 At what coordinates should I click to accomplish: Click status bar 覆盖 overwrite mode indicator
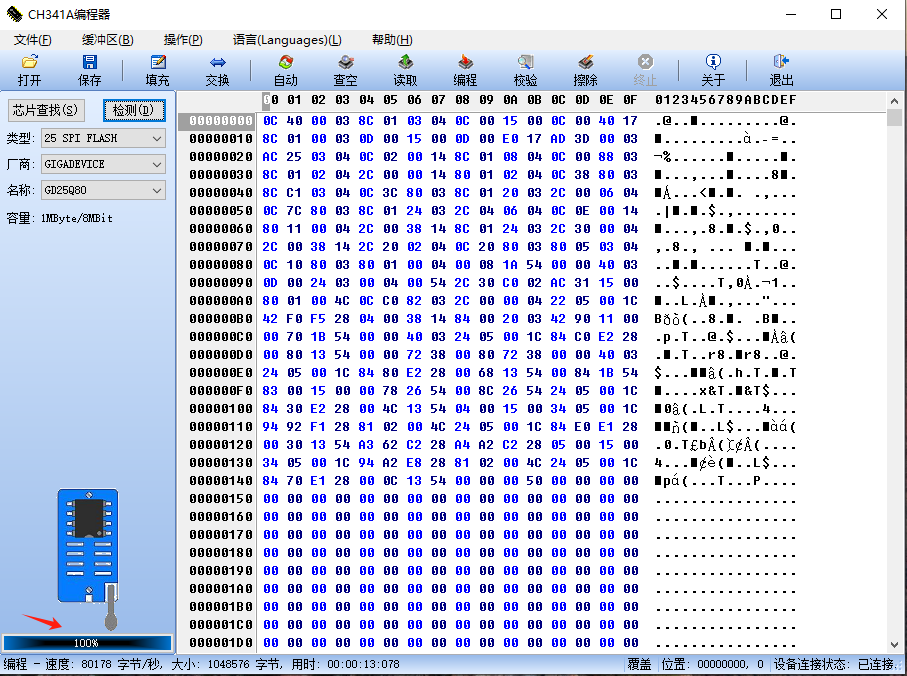tap(639, 664)
